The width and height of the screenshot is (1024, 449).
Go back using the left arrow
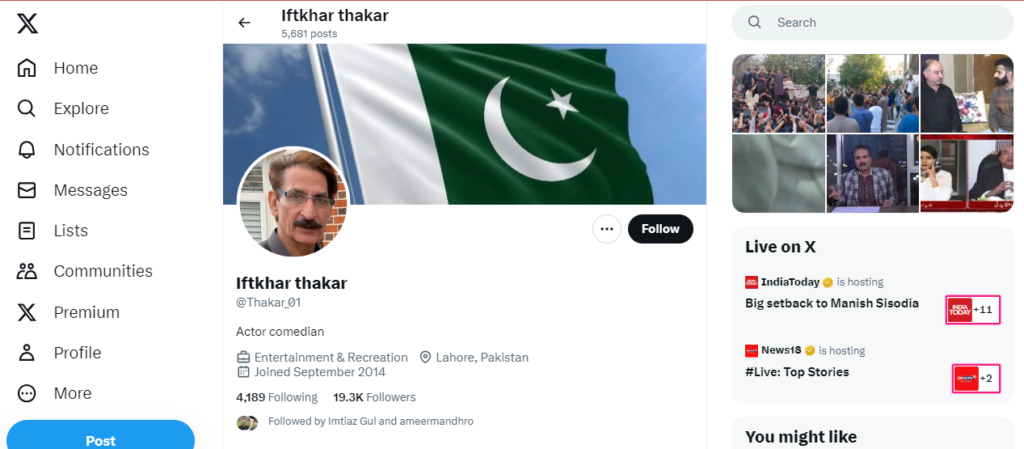[x=244, y=23]
